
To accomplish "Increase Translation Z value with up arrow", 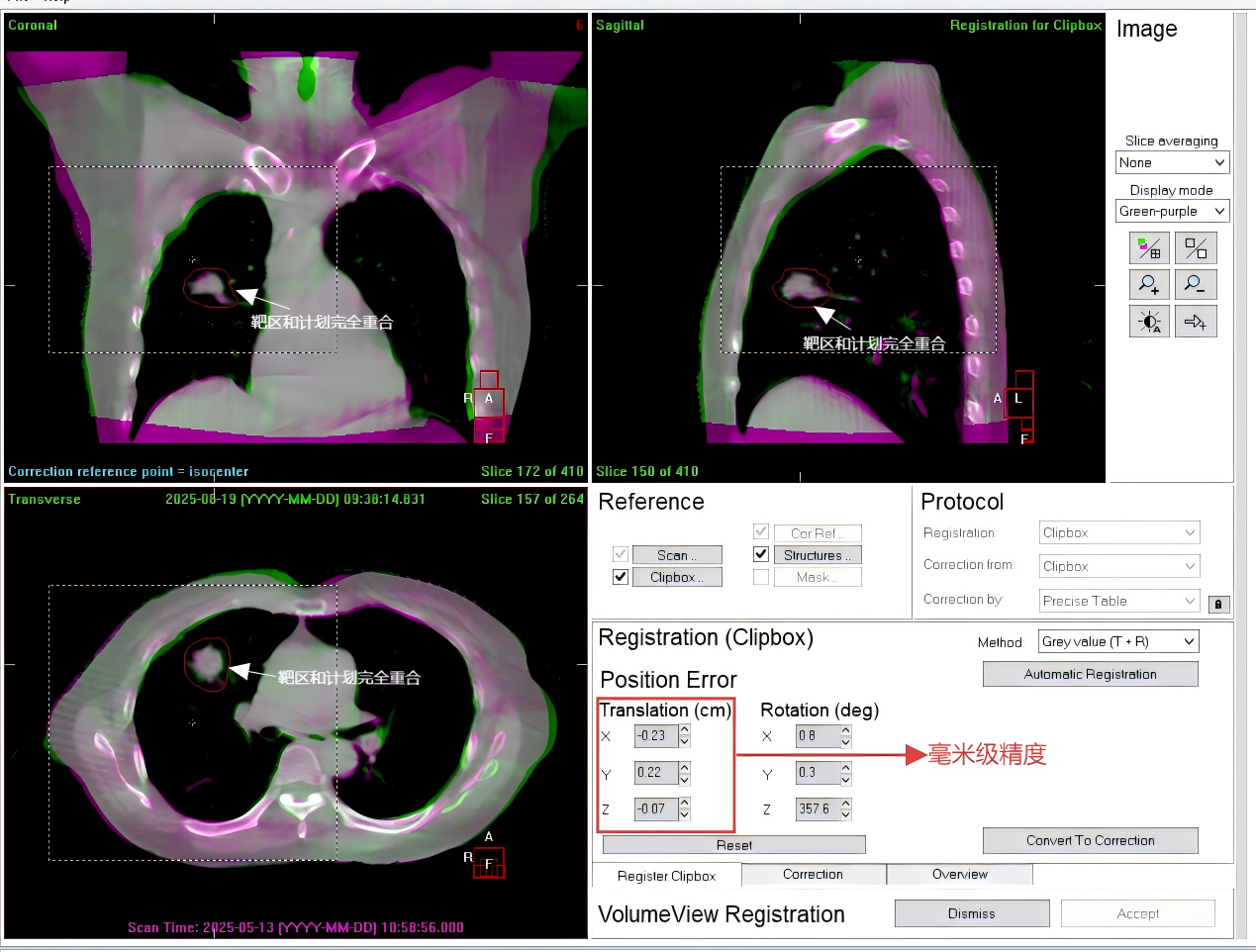I will (x=684, y=804).
